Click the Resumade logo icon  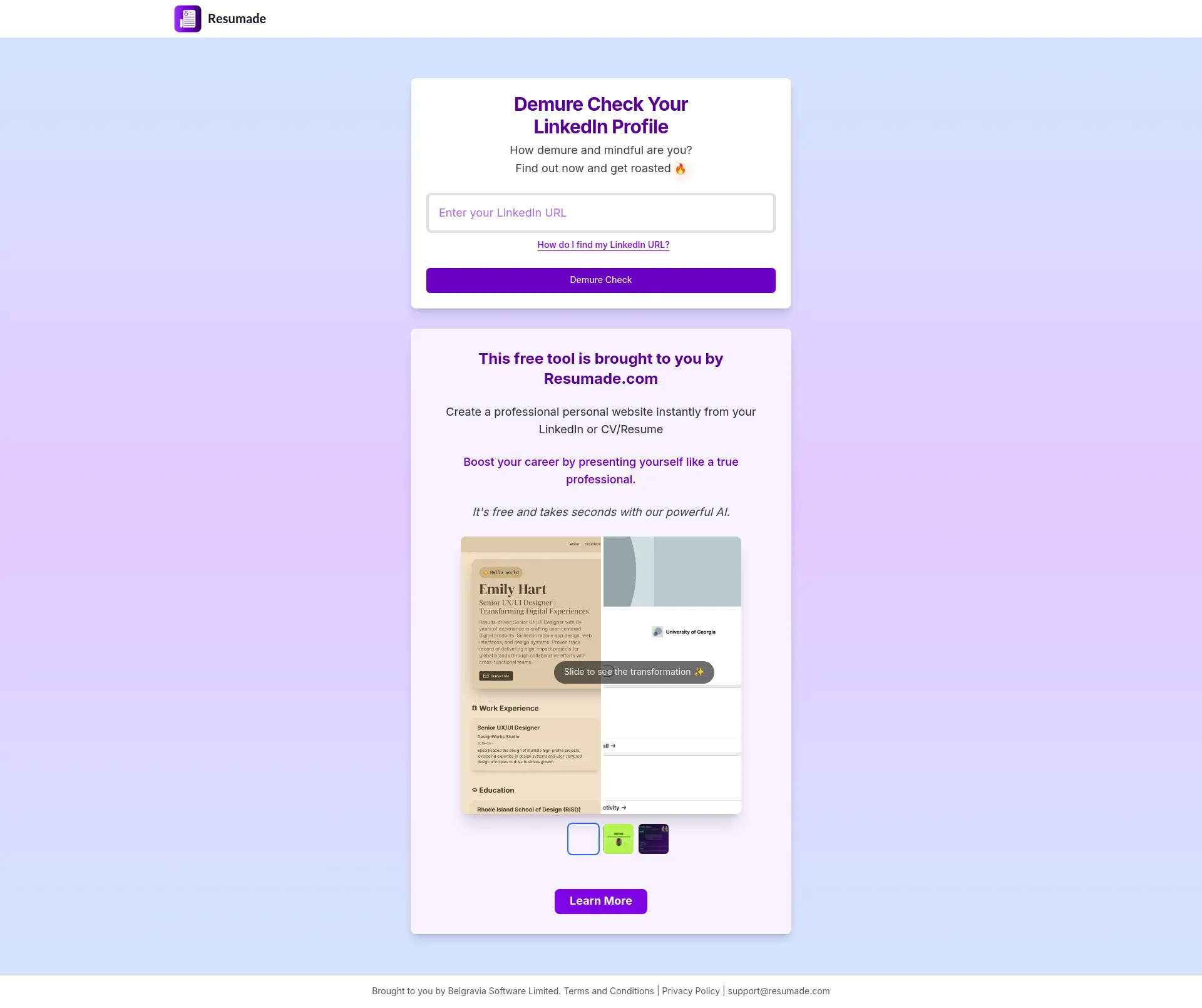[188, 18]
